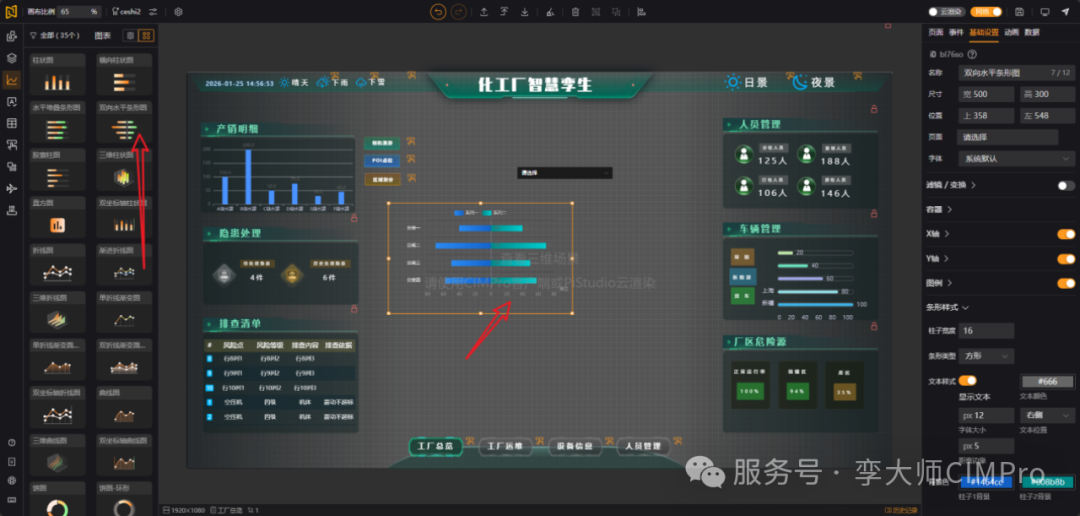Switch to the 页面 tab
Screen dimensions: 1080x516
[x=935, y=32]
